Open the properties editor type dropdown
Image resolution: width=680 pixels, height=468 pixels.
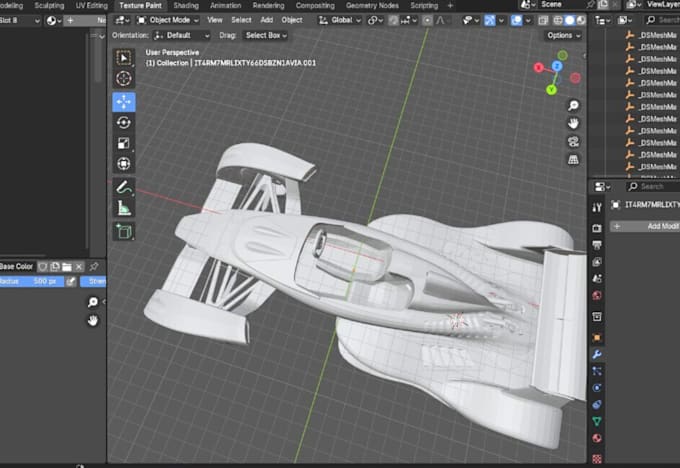(602, 187)
